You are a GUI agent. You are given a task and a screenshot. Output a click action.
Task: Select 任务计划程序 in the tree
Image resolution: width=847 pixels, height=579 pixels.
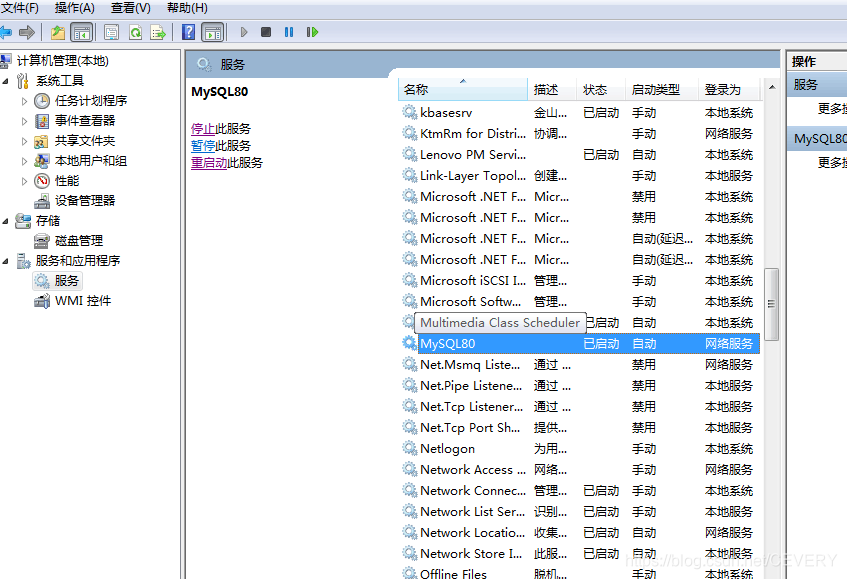click(91, 100)
